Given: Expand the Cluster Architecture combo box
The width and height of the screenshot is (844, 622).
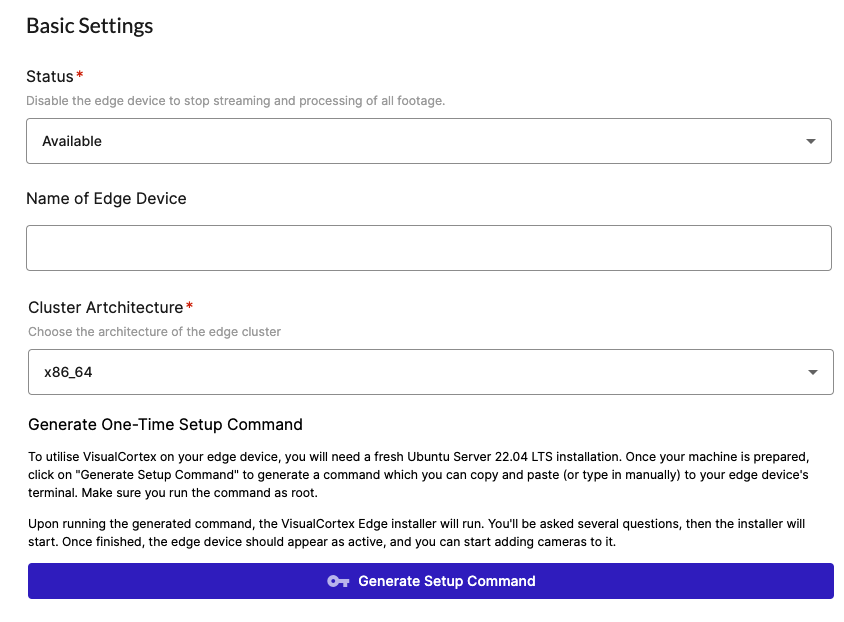Looking at the screenshot, I should point(430,372).
